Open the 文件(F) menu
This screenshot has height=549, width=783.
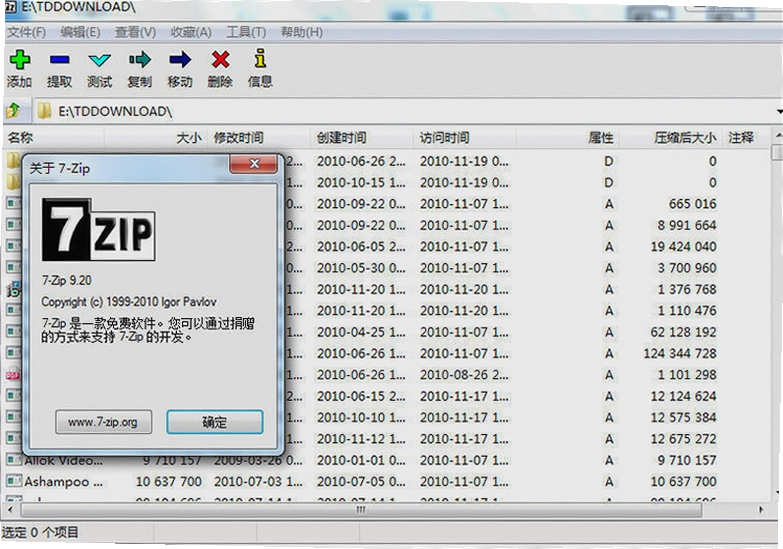[x=26, y=32]
